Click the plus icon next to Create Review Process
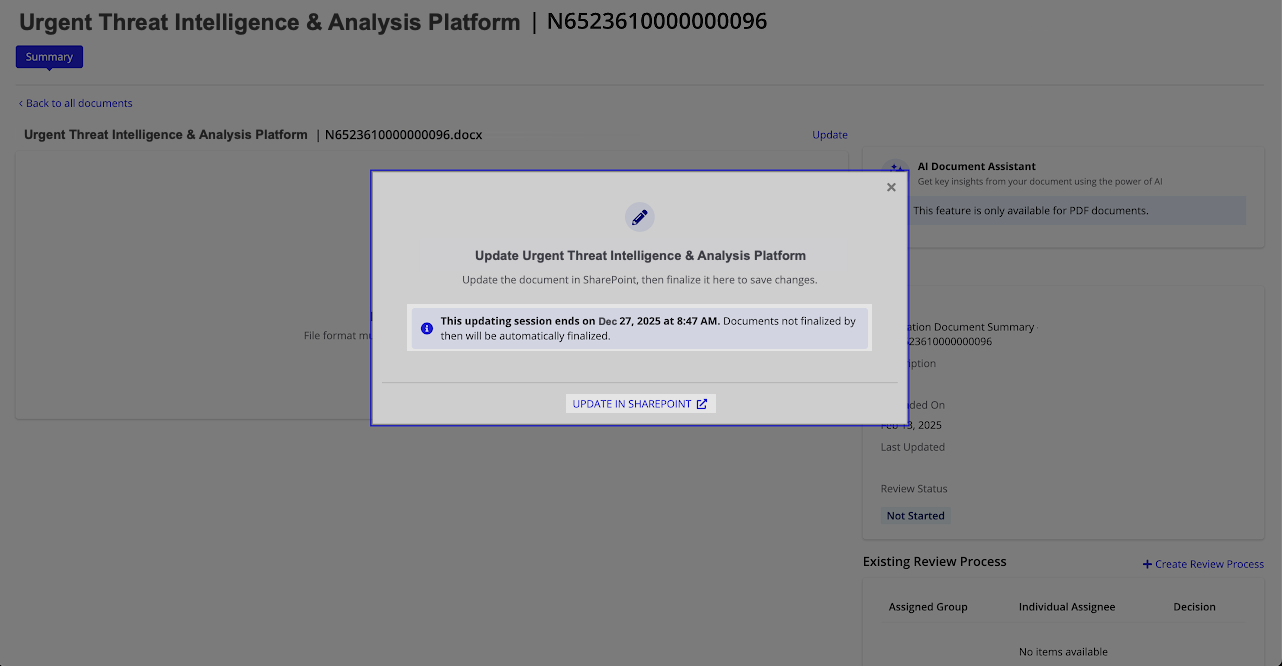 (x=1147, y=564)
